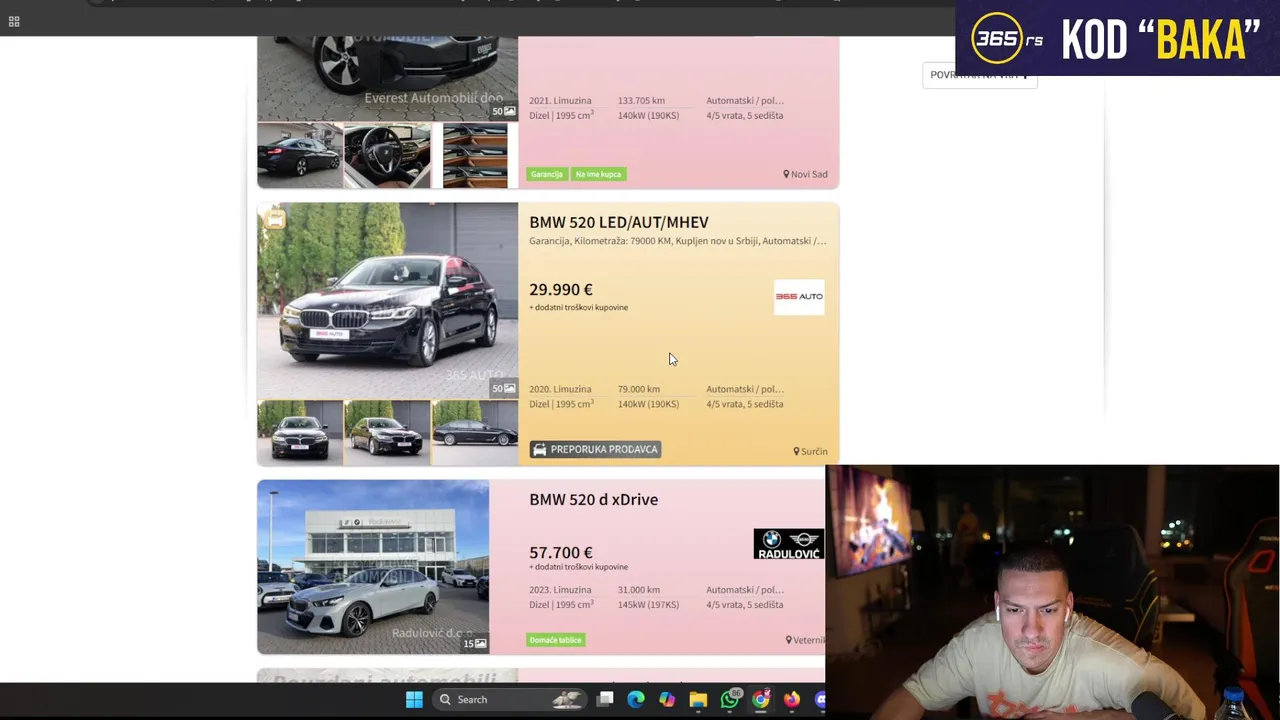This screenshot has width=1280, height=720.
Task: Click the Radulović BMW dealer logo
Action: 789,544
